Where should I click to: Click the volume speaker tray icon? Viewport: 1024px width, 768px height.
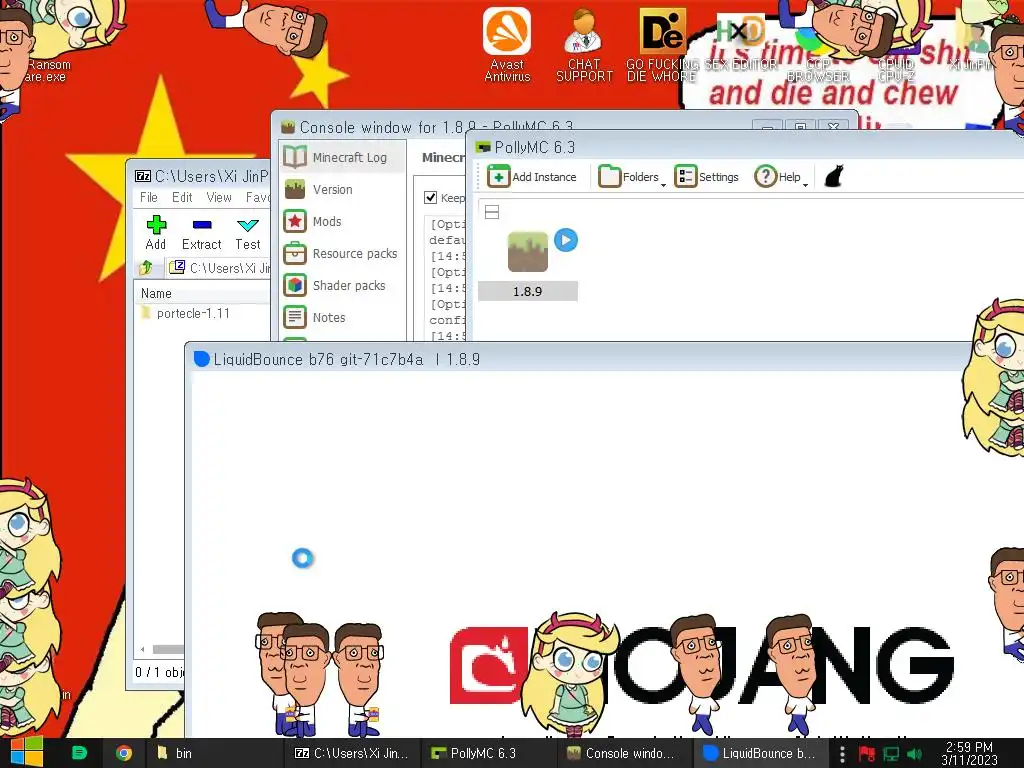(x=914, y=754)
